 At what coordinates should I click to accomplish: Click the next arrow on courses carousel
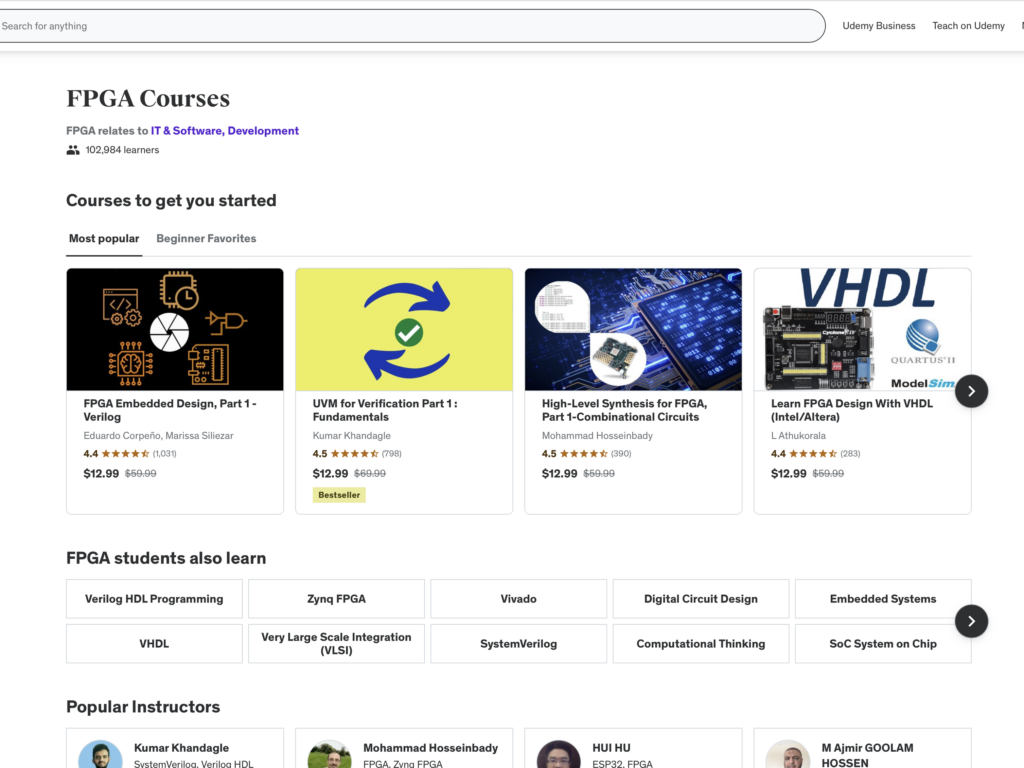[x=971, y=391]
